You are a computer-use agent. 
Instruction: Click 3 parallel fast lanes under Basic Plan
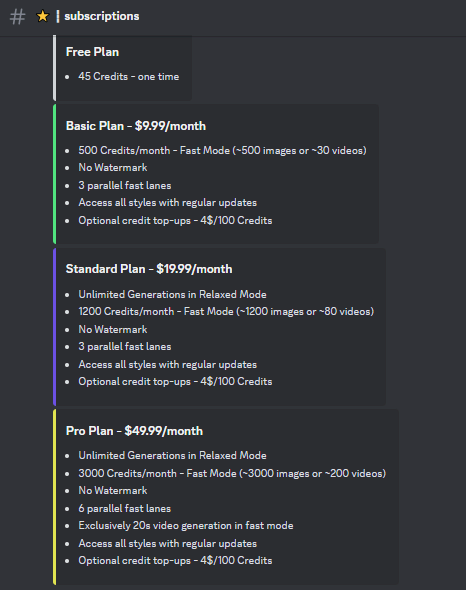(125, 186)
